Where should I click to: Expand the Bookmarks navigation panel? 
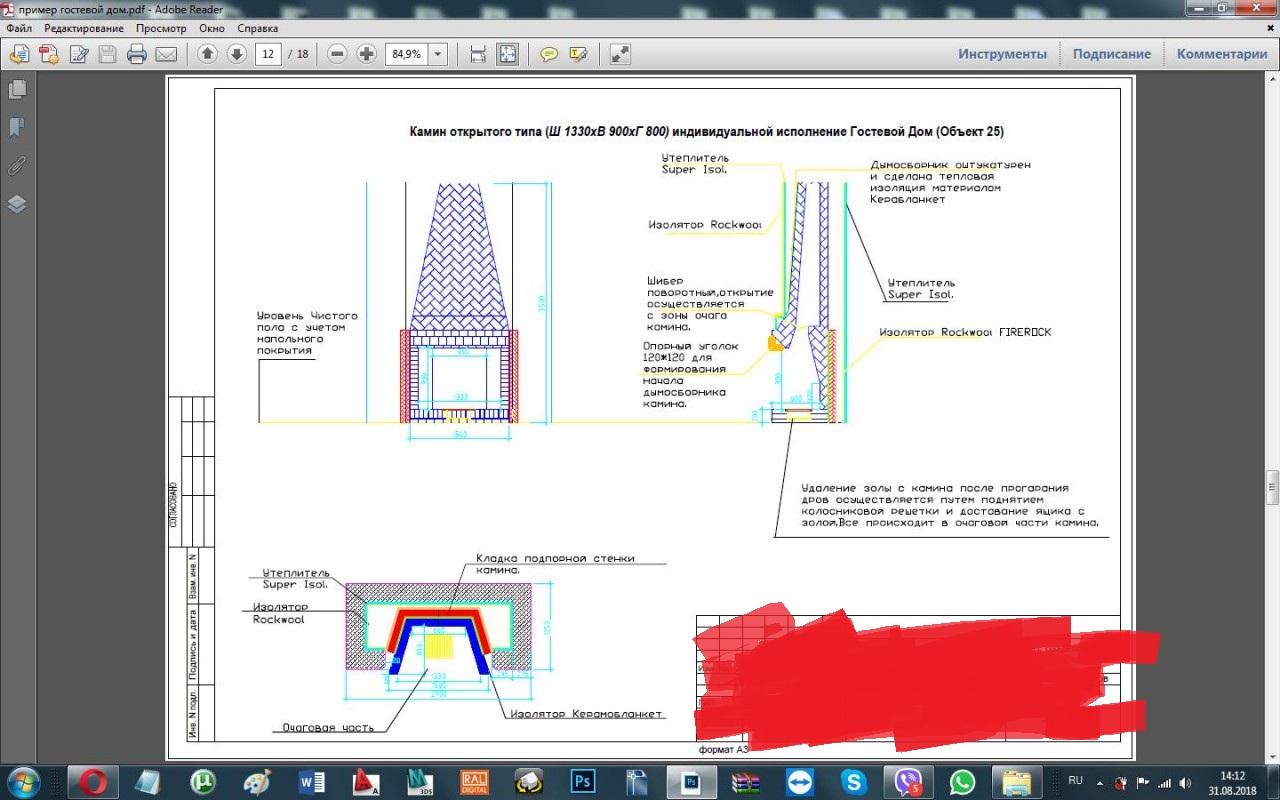[x=16, y=128]
